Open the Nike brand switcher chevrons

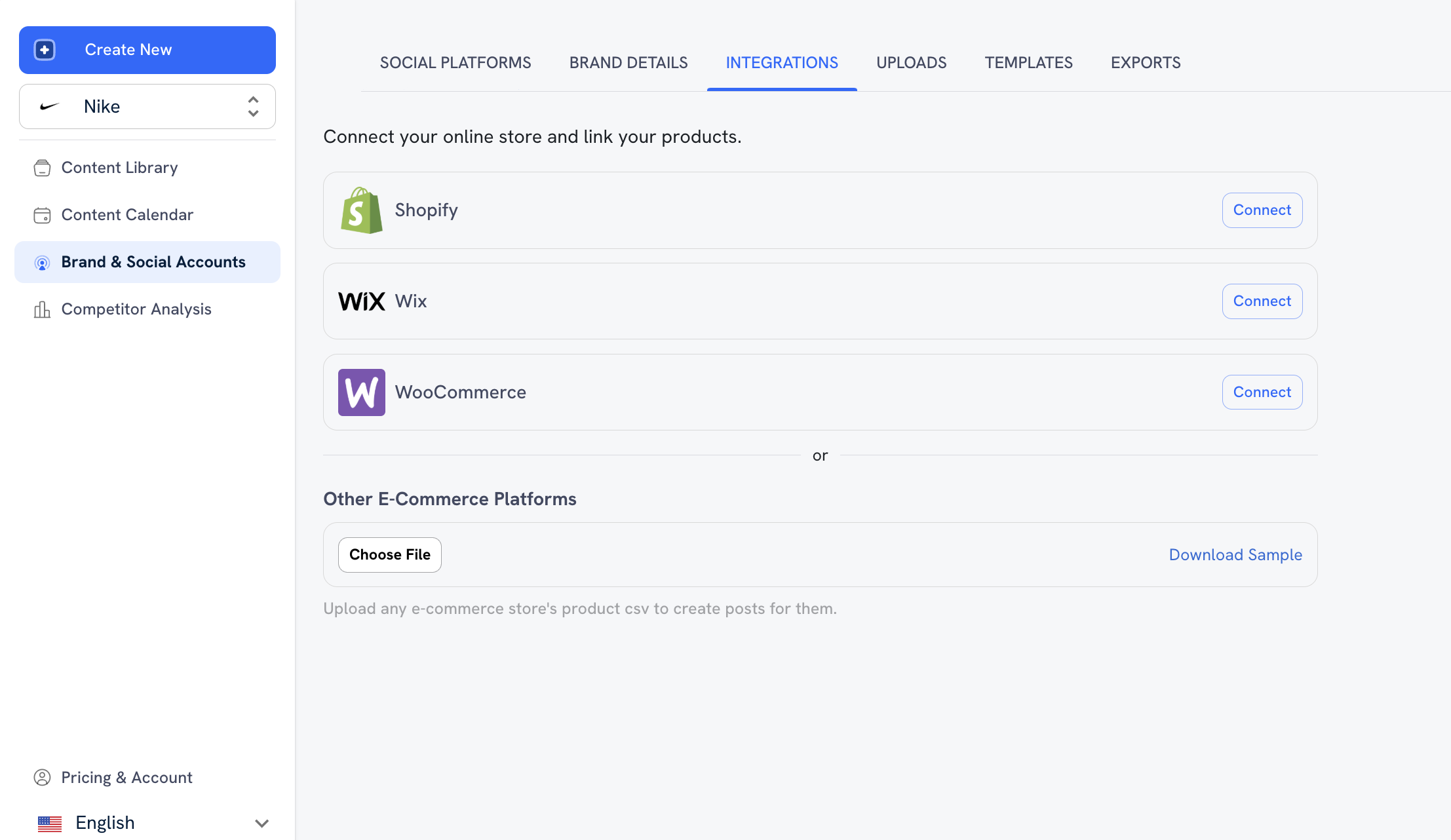coord(253,106)
